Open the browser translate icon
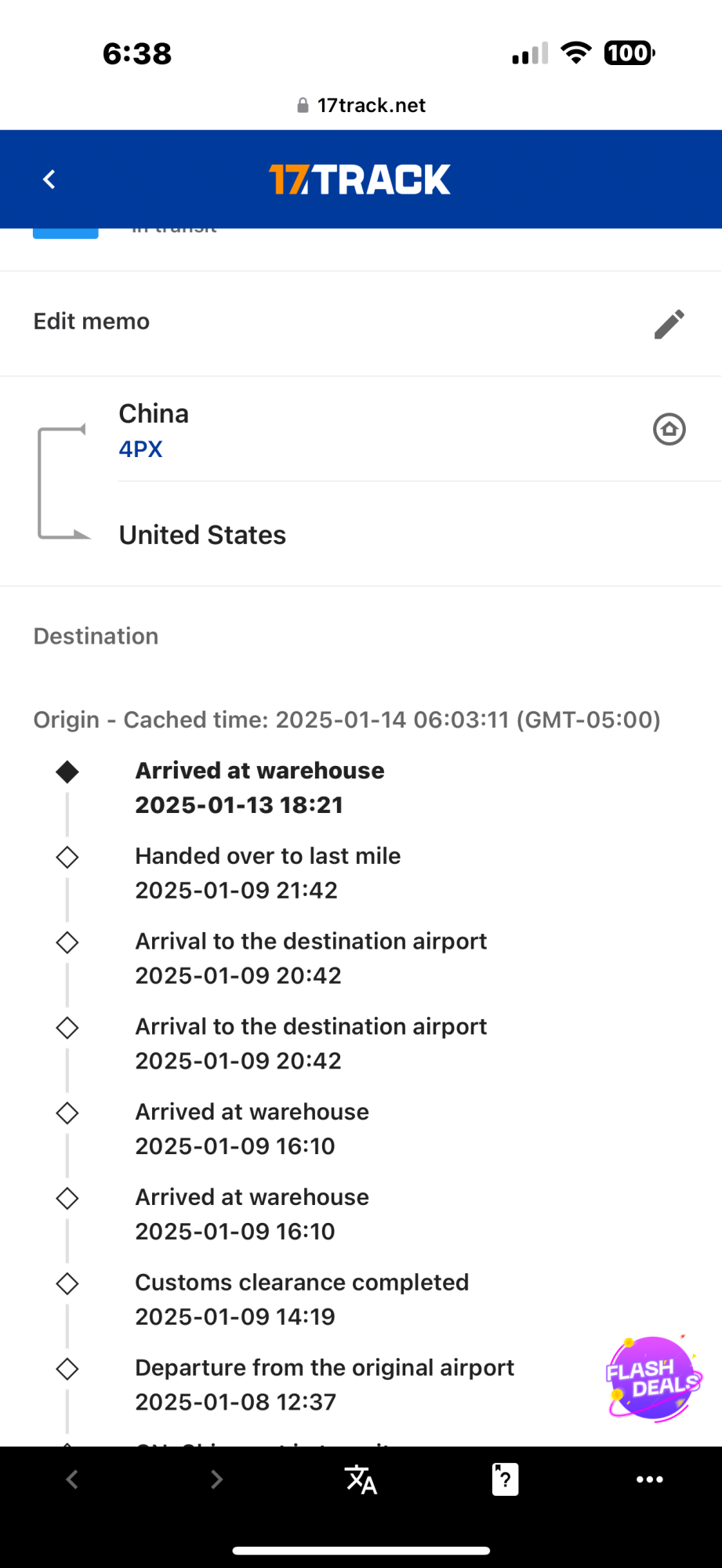 coord(361,1479)
